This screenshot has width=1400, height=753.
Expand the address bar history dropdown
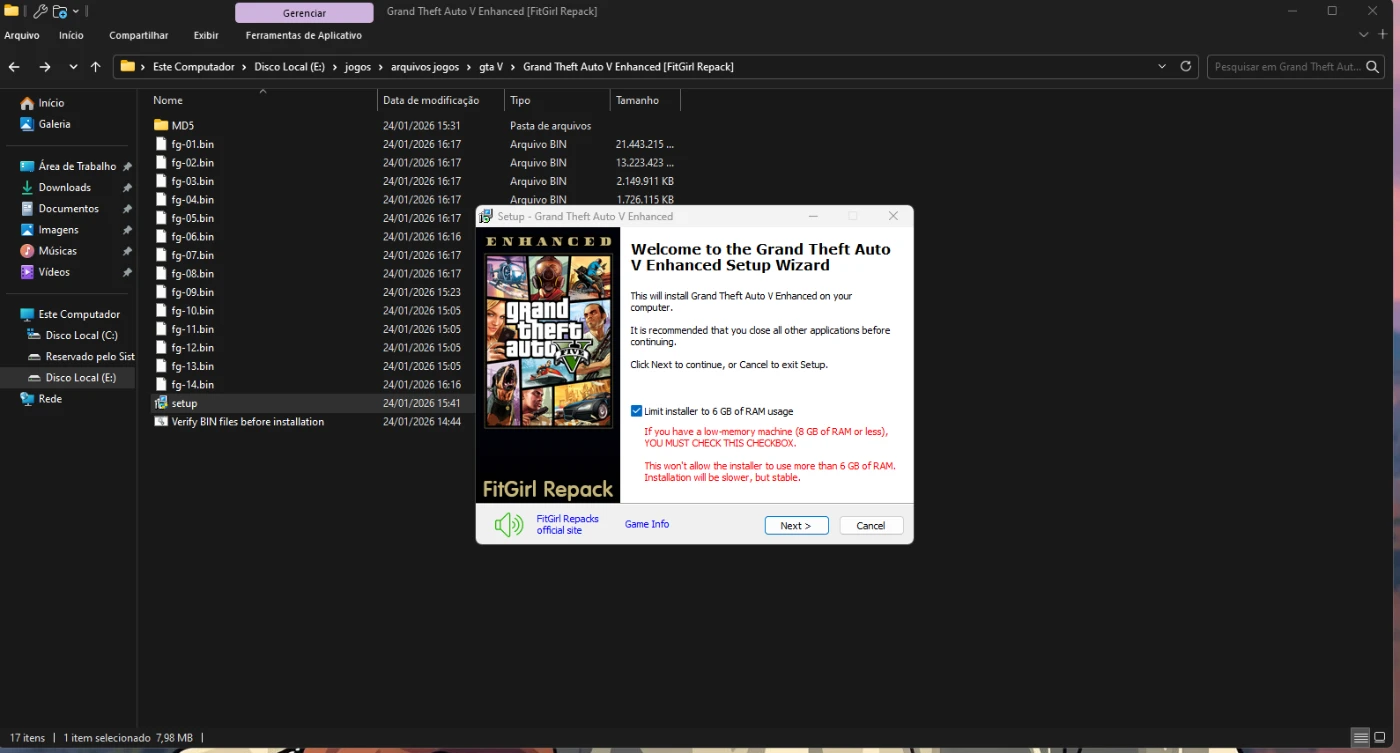tap(1161, 67)
